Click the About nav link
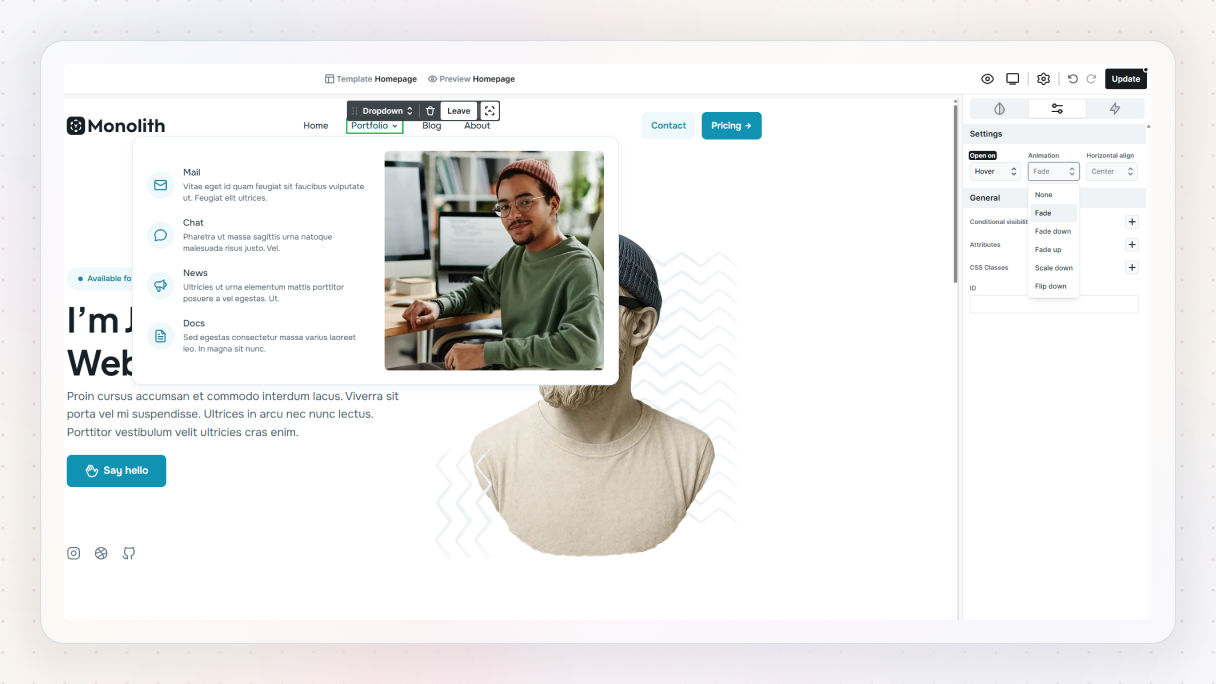 477,126
